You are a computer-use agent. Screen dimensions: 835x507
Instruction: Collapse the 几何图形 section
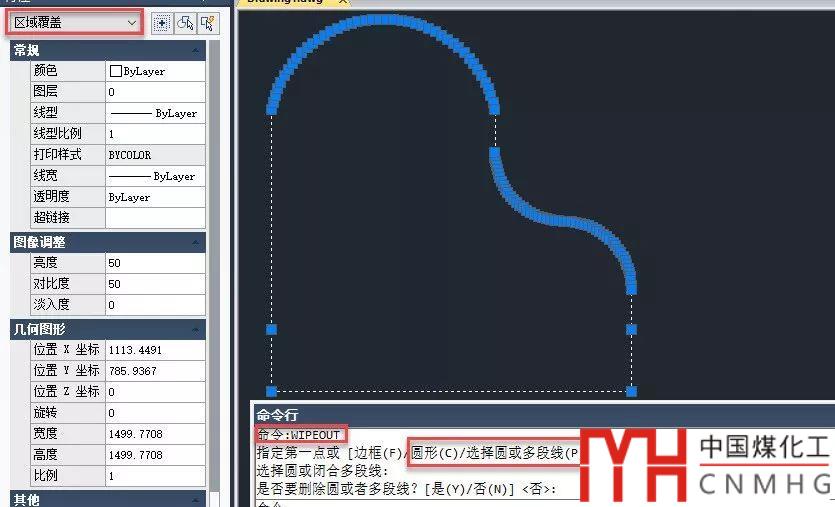pyautogui.click(x=198, y=329)
